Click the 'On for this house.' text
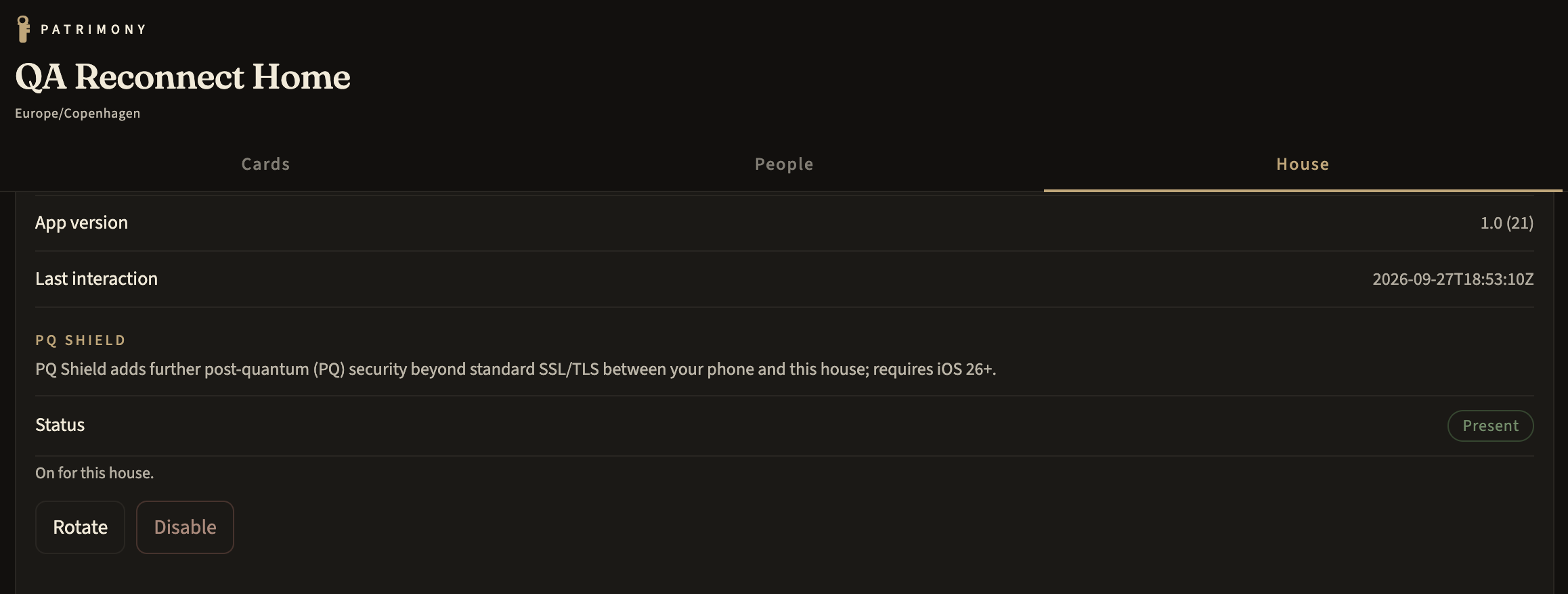The image size is (1568, 594). pos(95,473)
